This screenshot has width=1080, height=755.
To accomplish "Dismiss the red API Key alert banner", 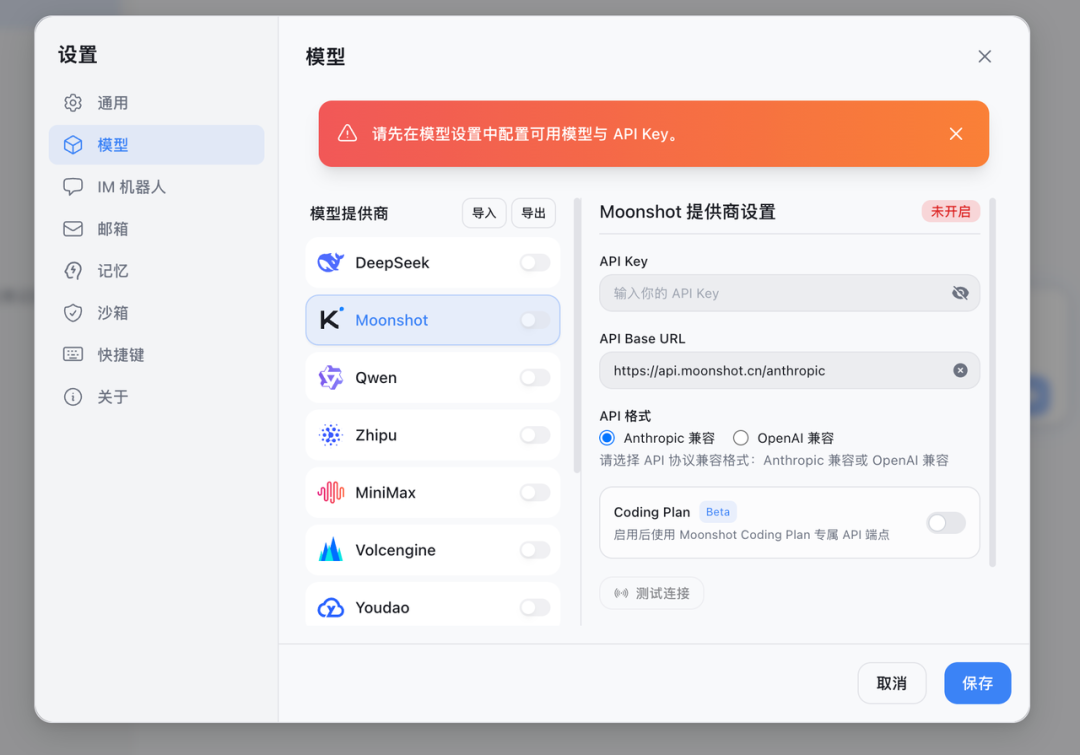I will [955, 134].
